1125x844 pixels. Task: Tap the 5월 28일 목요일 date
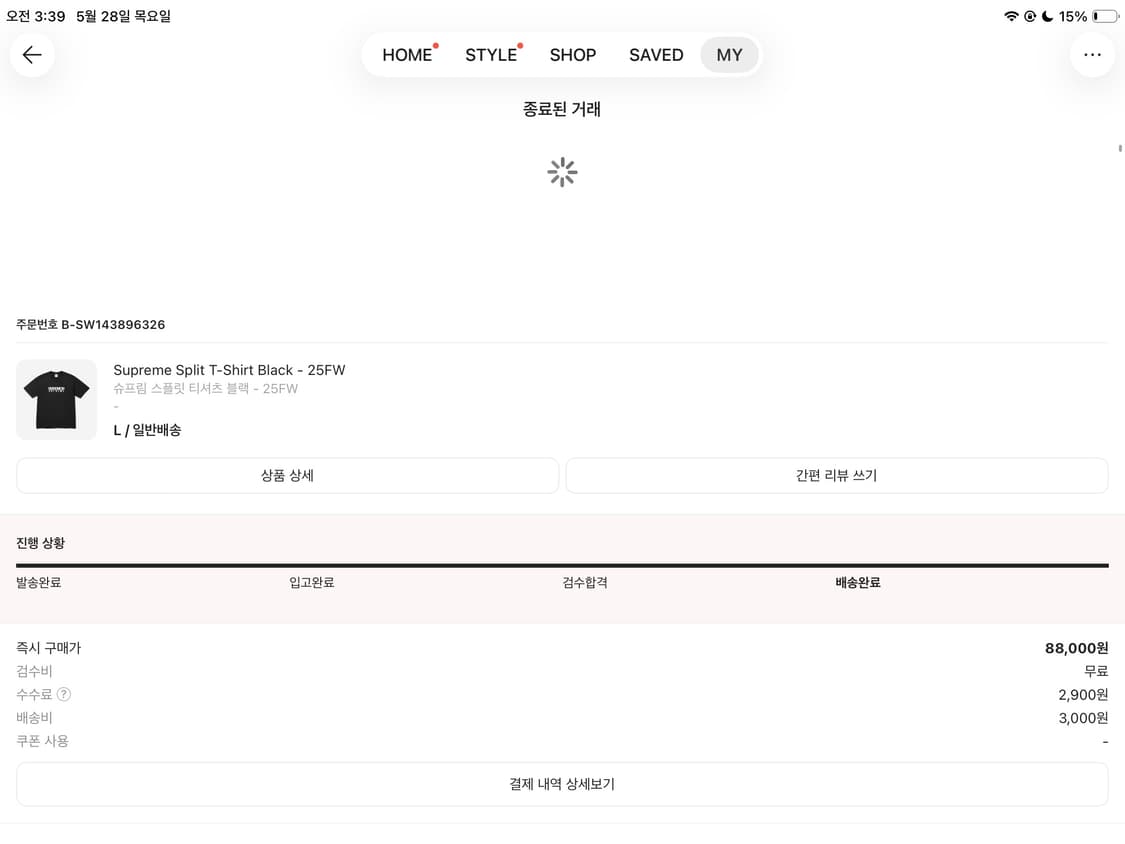click(x=123, y=16)
